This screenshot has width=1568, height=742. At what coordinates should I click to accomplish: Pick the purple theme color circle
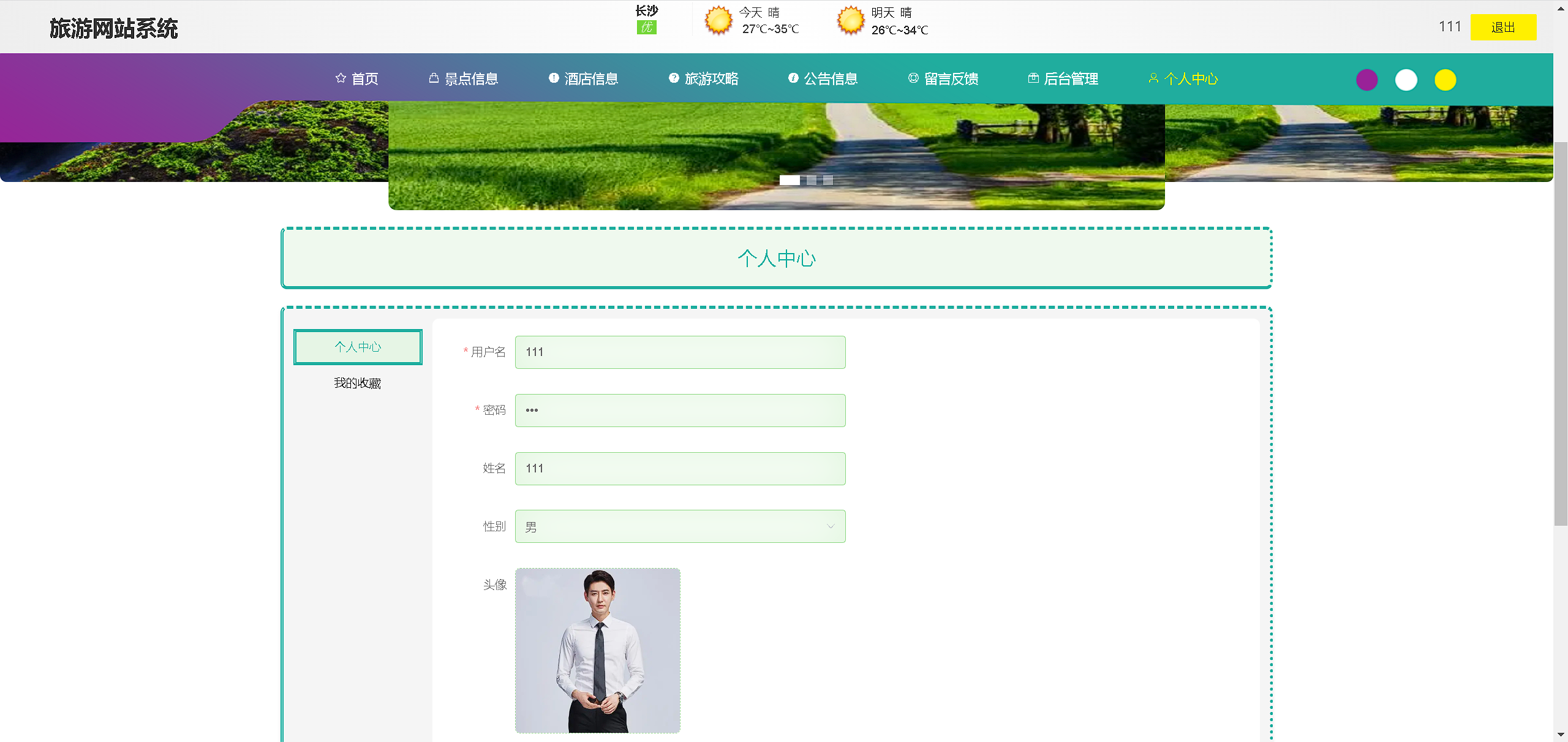(x=1366, y=80)
